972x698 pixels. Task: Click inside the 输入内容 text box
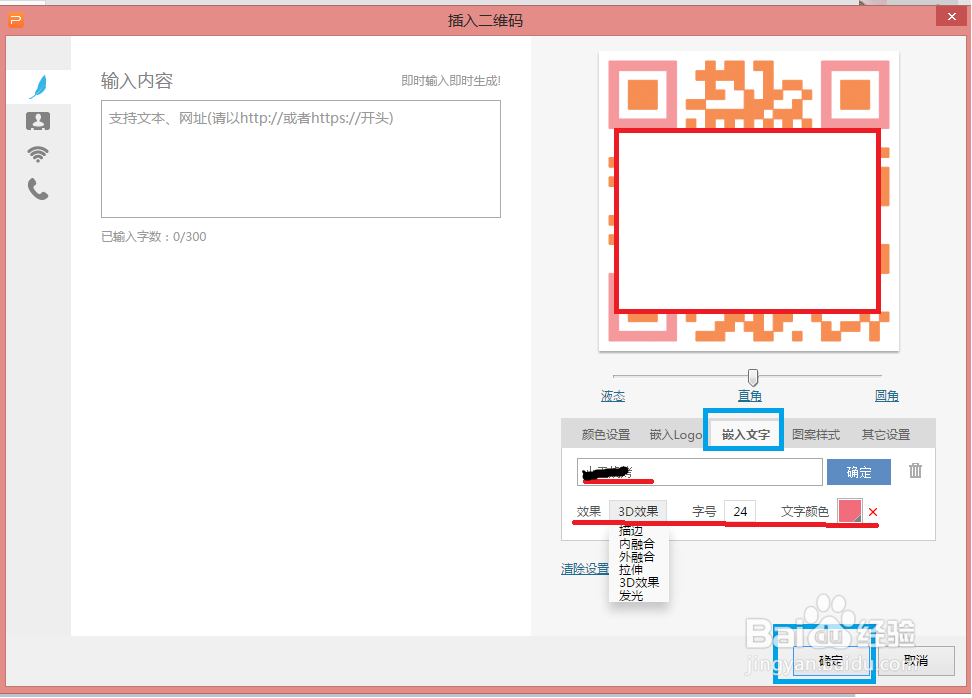point(301,159)
